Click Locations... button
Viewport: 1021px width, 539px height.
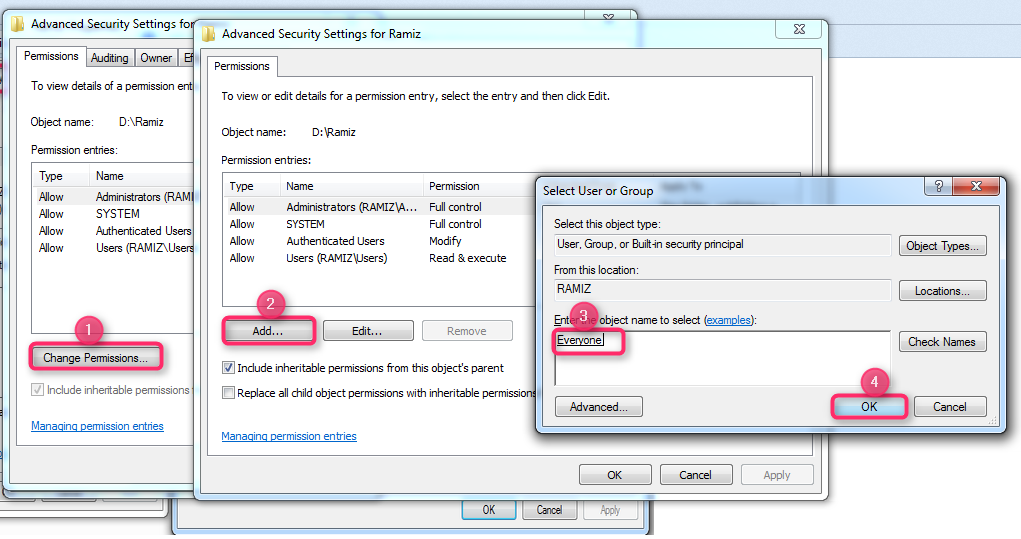point(942,291)
